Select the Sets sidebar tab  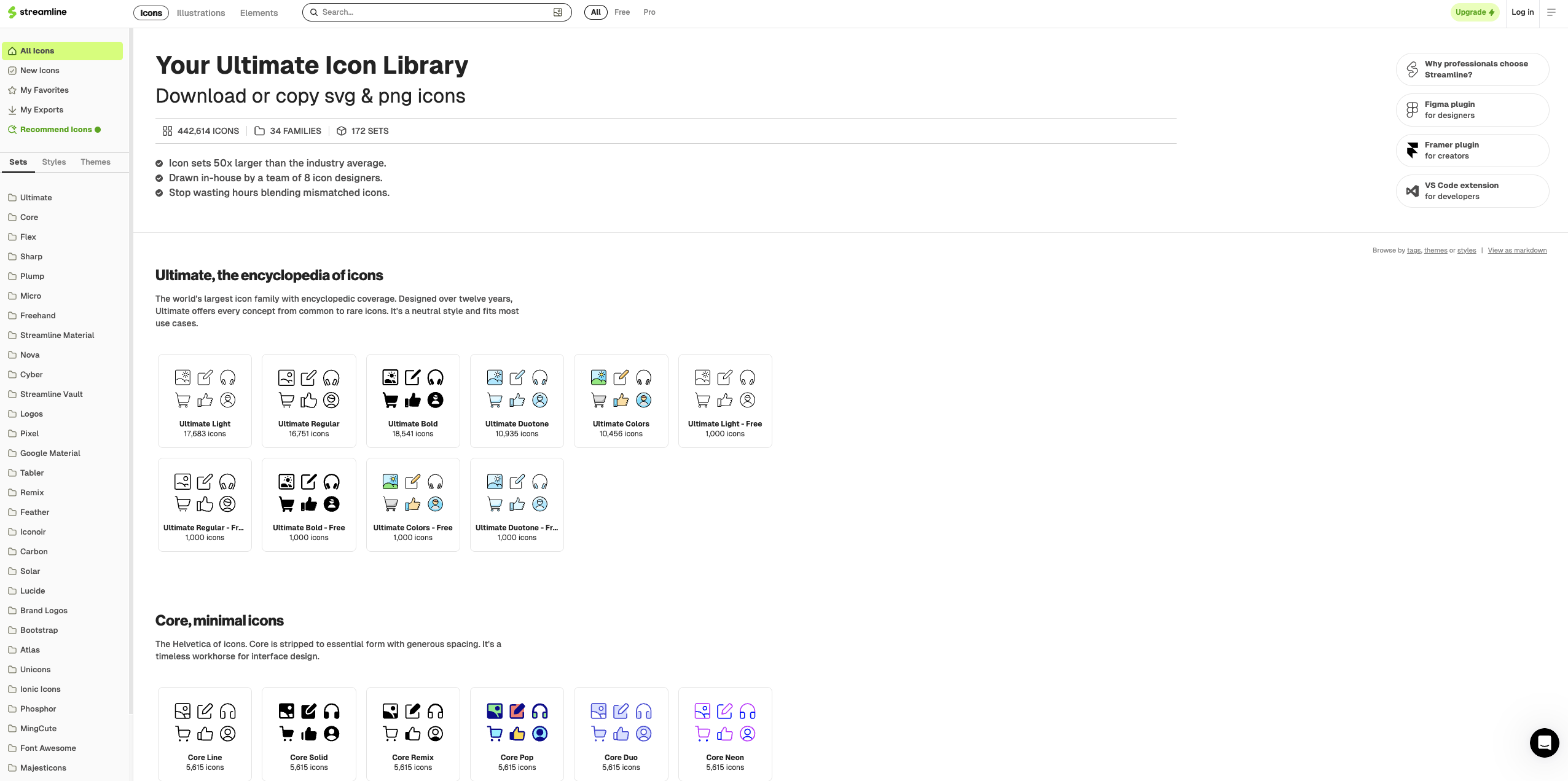coord(18,162)
